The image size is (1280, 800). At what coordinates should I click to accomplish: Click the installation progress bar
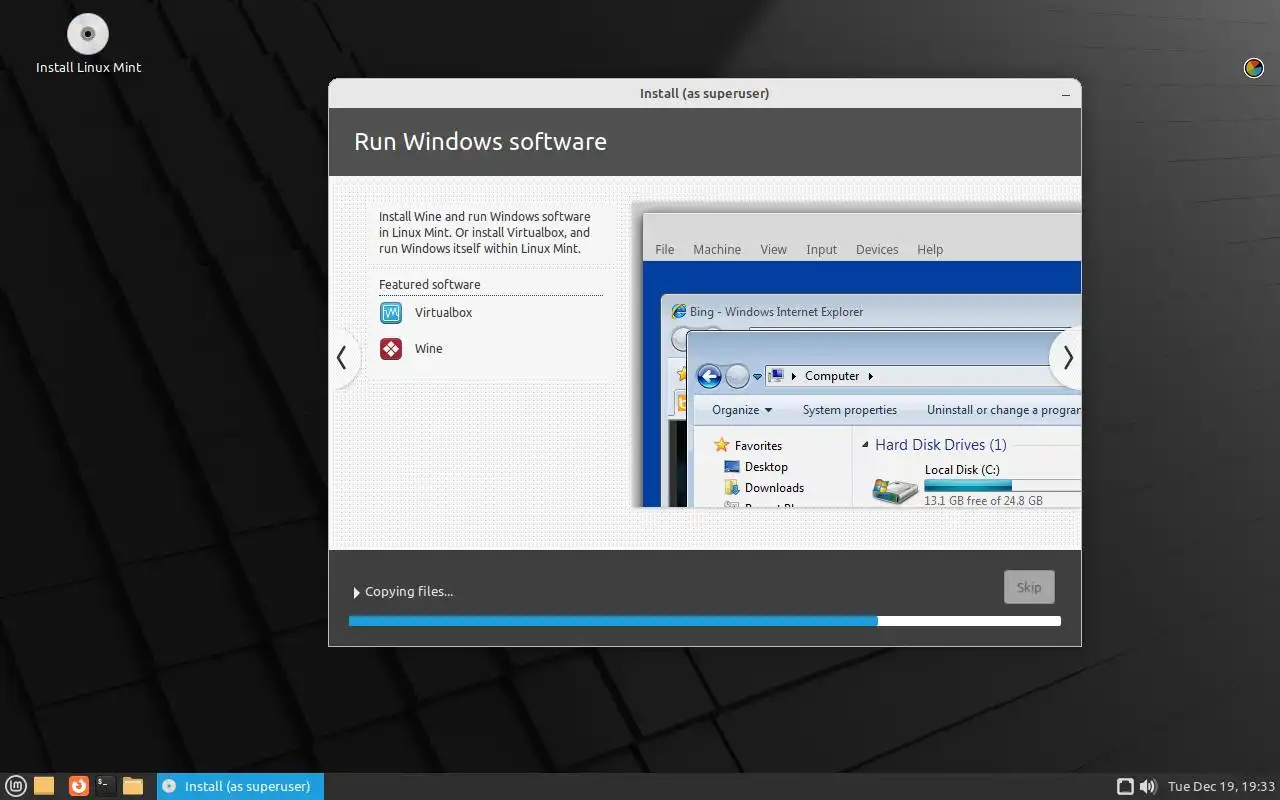pos(704,621)
